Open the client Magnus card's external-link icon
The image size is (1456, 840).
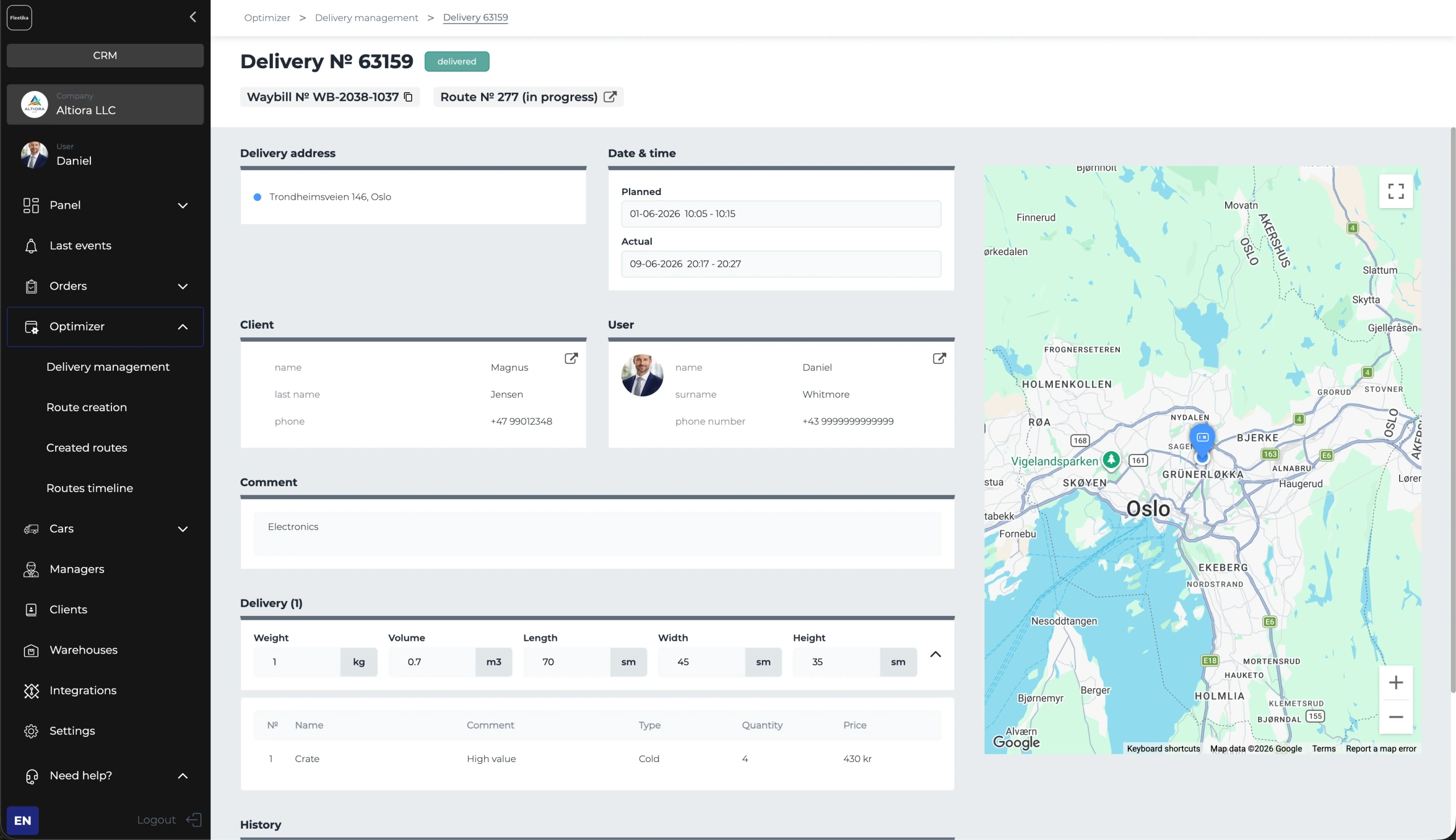(571, 358)
